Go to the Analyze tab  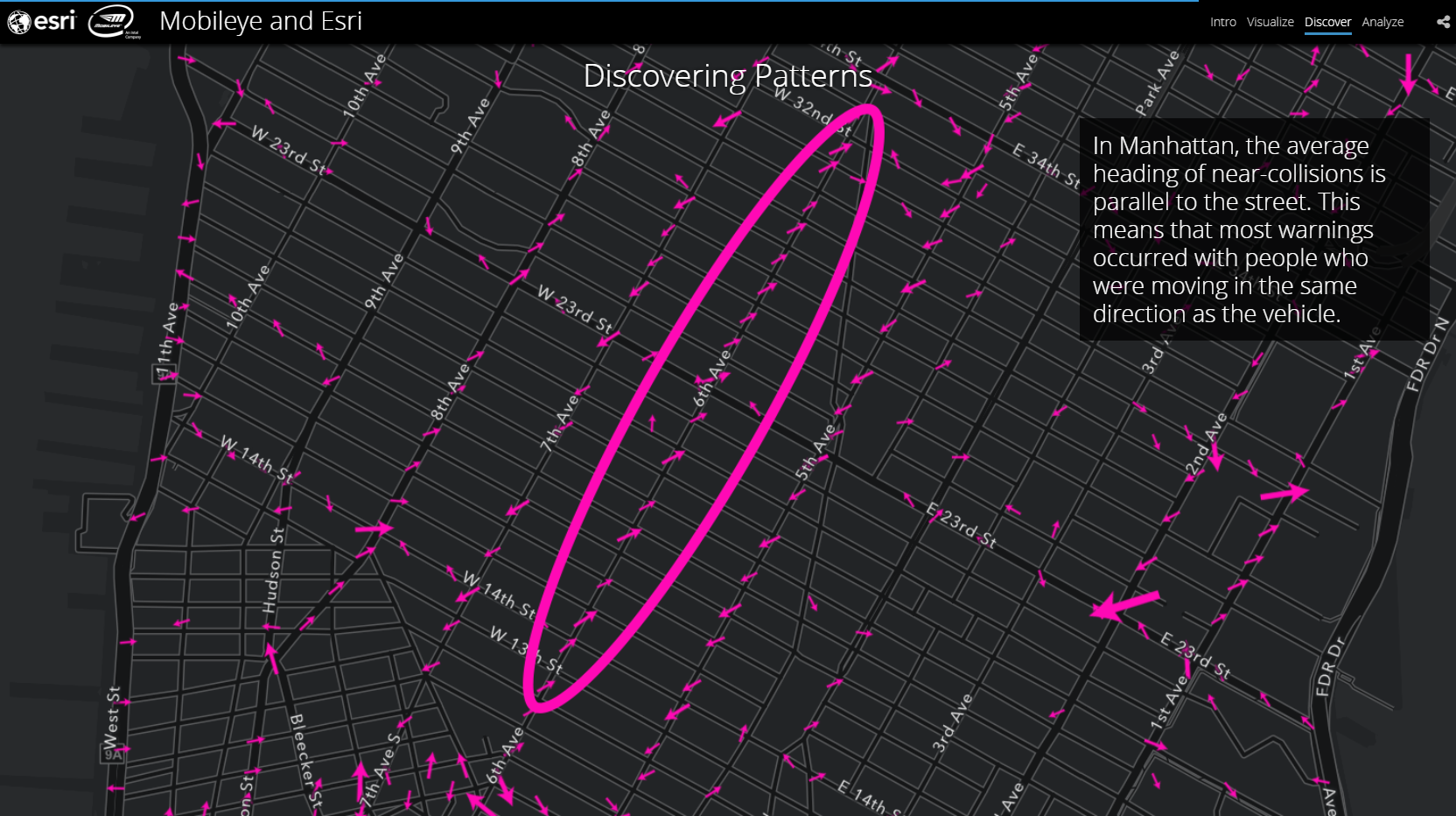[1382, 22]
